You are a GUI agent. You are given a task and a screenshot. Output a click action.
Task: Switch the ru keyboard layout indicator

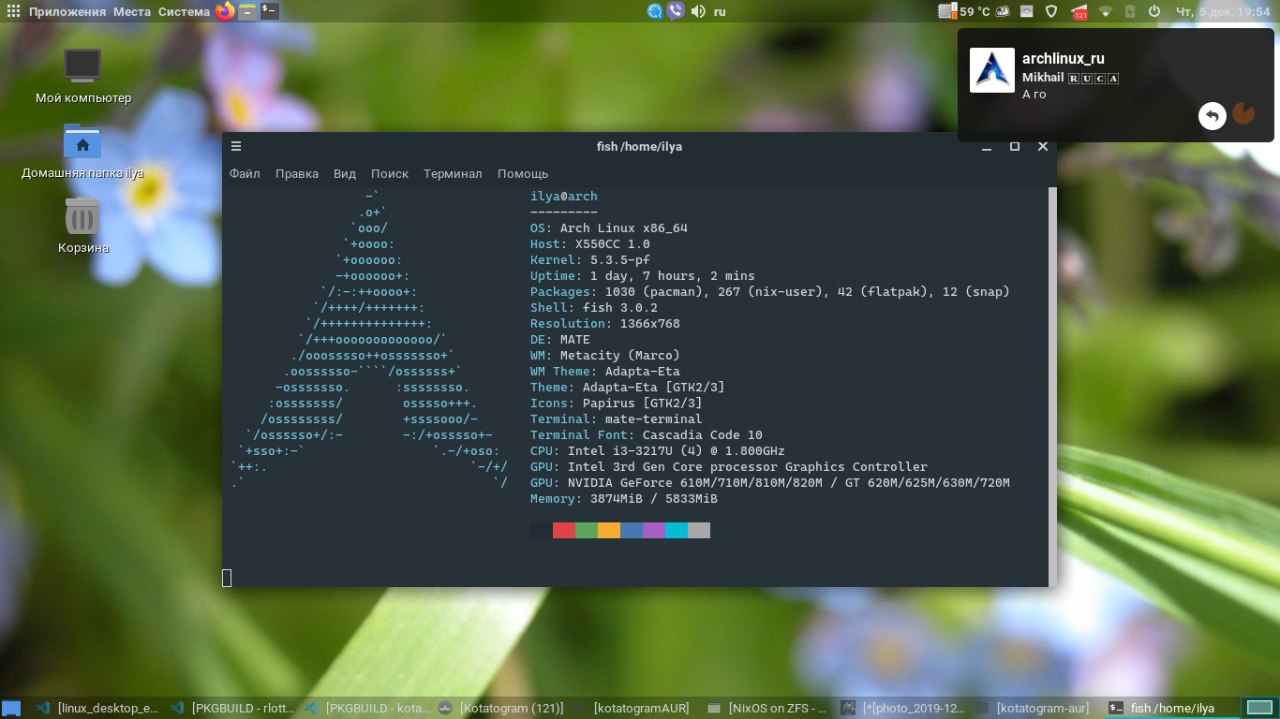click(719, 11)
